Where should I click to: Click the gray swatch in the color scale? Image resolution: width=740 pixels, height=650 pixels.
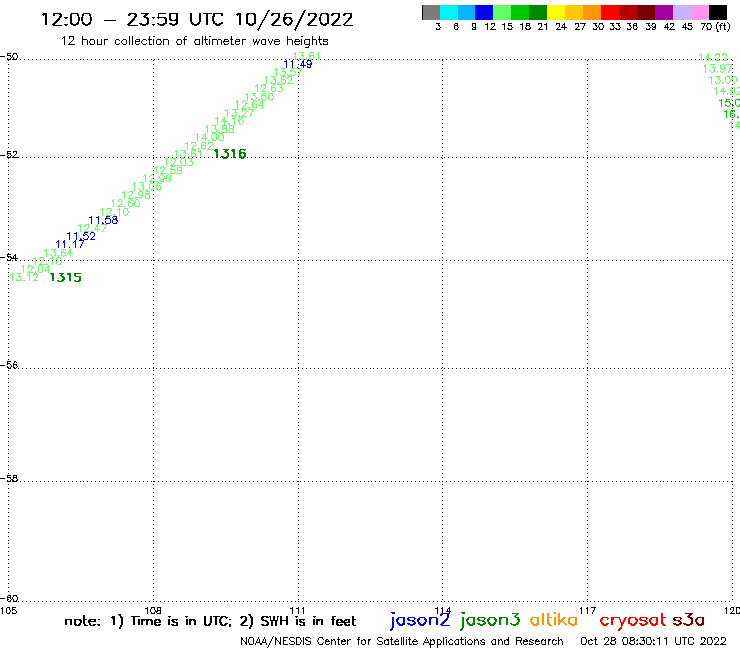point(431,12)
